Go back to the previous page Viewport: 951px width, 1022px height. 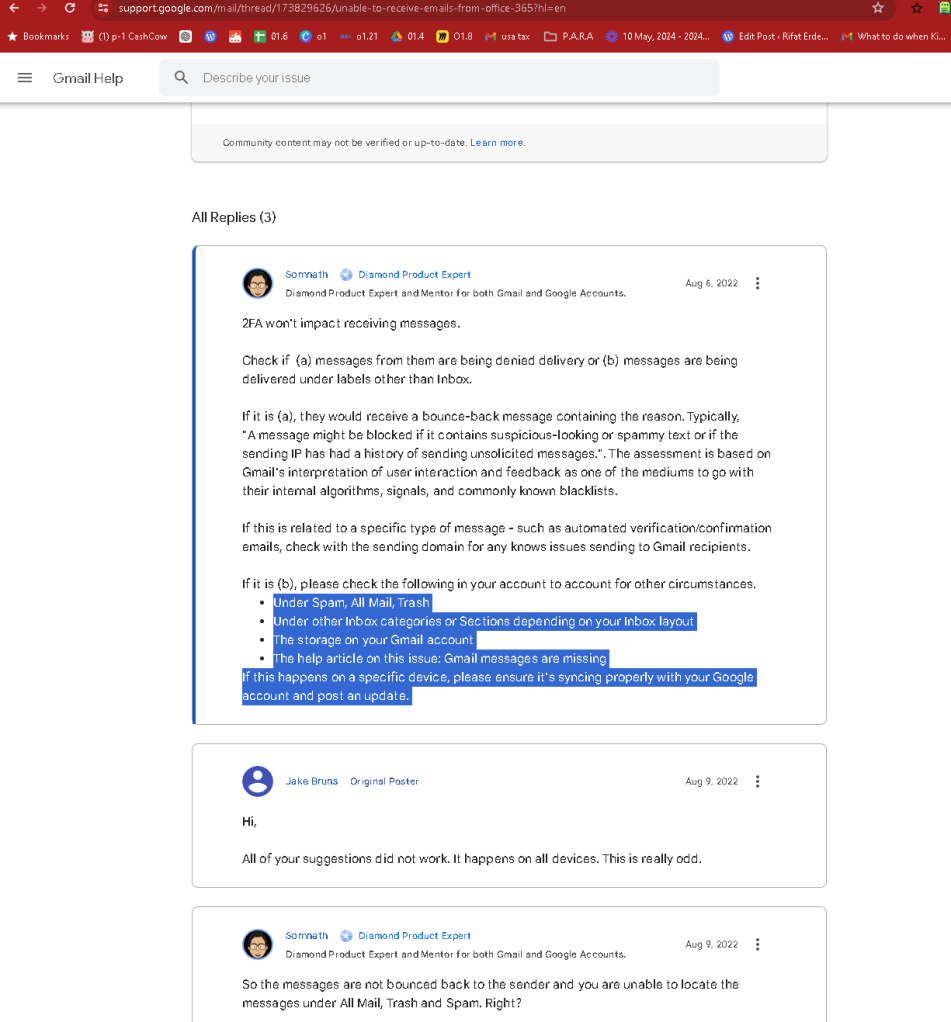(14, 8)
